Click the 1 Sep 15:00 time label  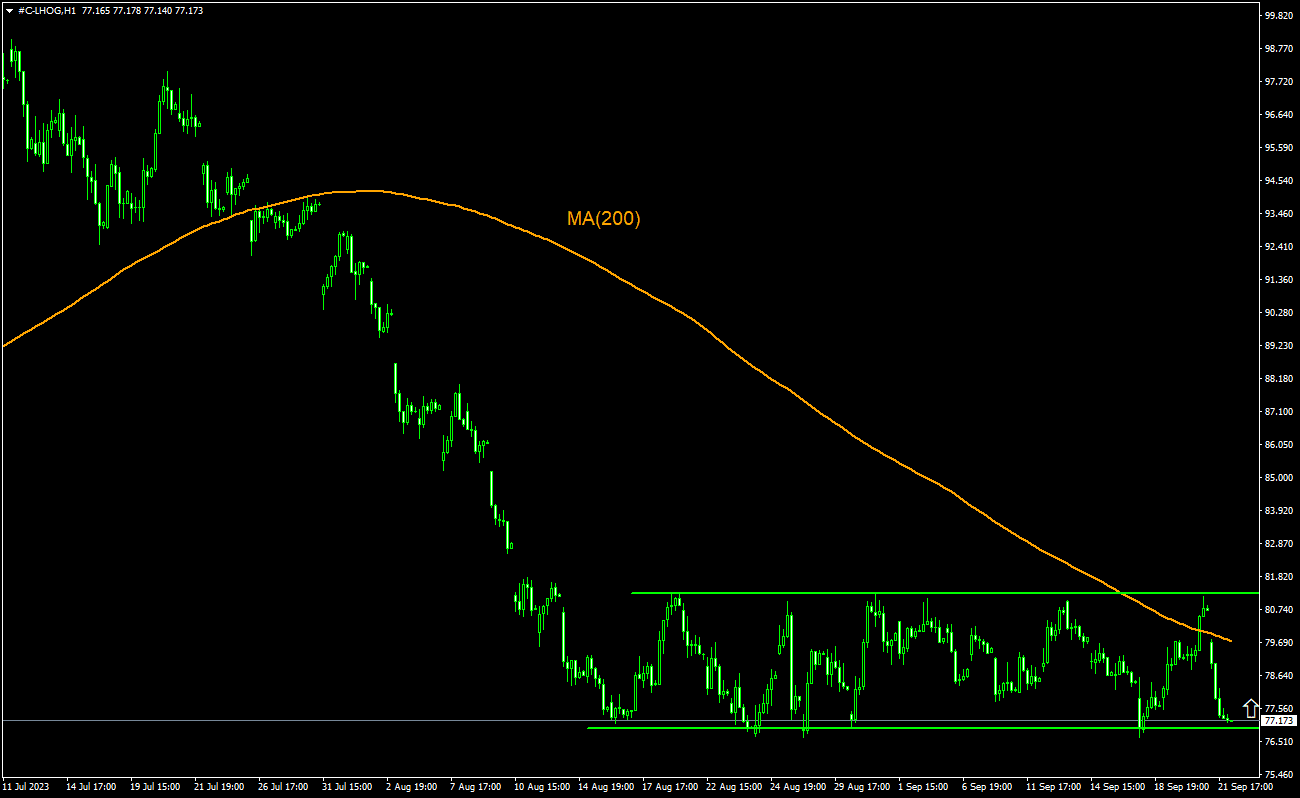[x=925, y=787]
